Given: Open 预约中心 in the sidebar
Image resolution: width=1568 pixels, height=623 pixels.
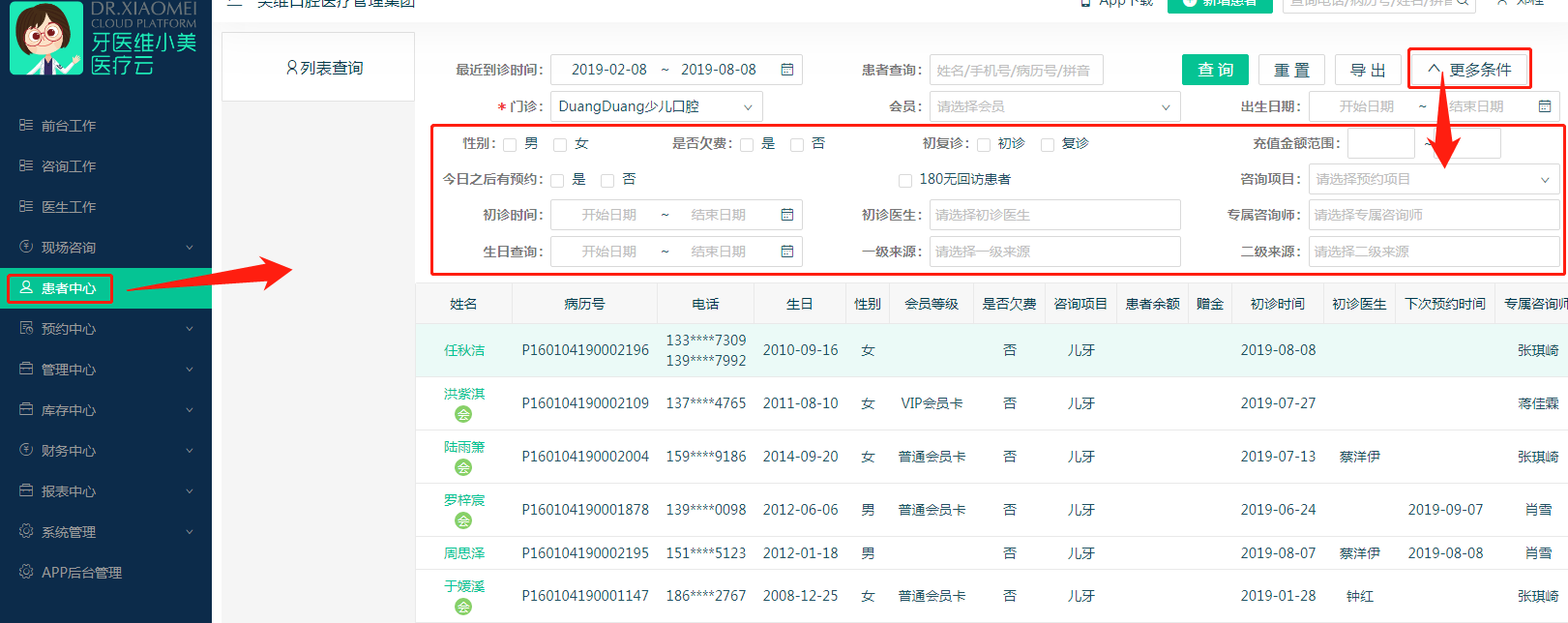Looking at the screenshot, I should coord(69,329).
